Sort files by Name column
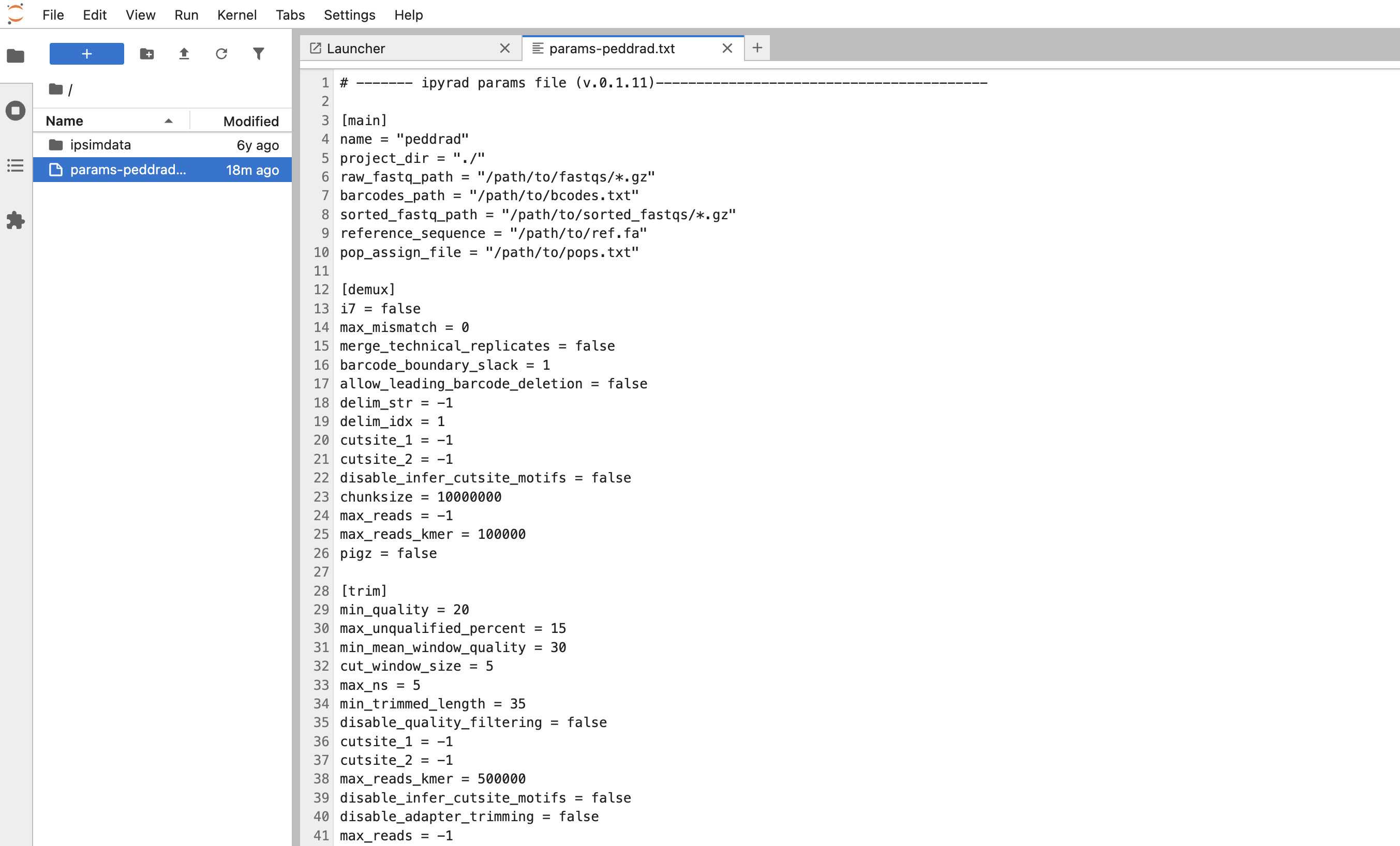Image resolution: width=1400 pixels, height=846 pixels. (110, 121)
